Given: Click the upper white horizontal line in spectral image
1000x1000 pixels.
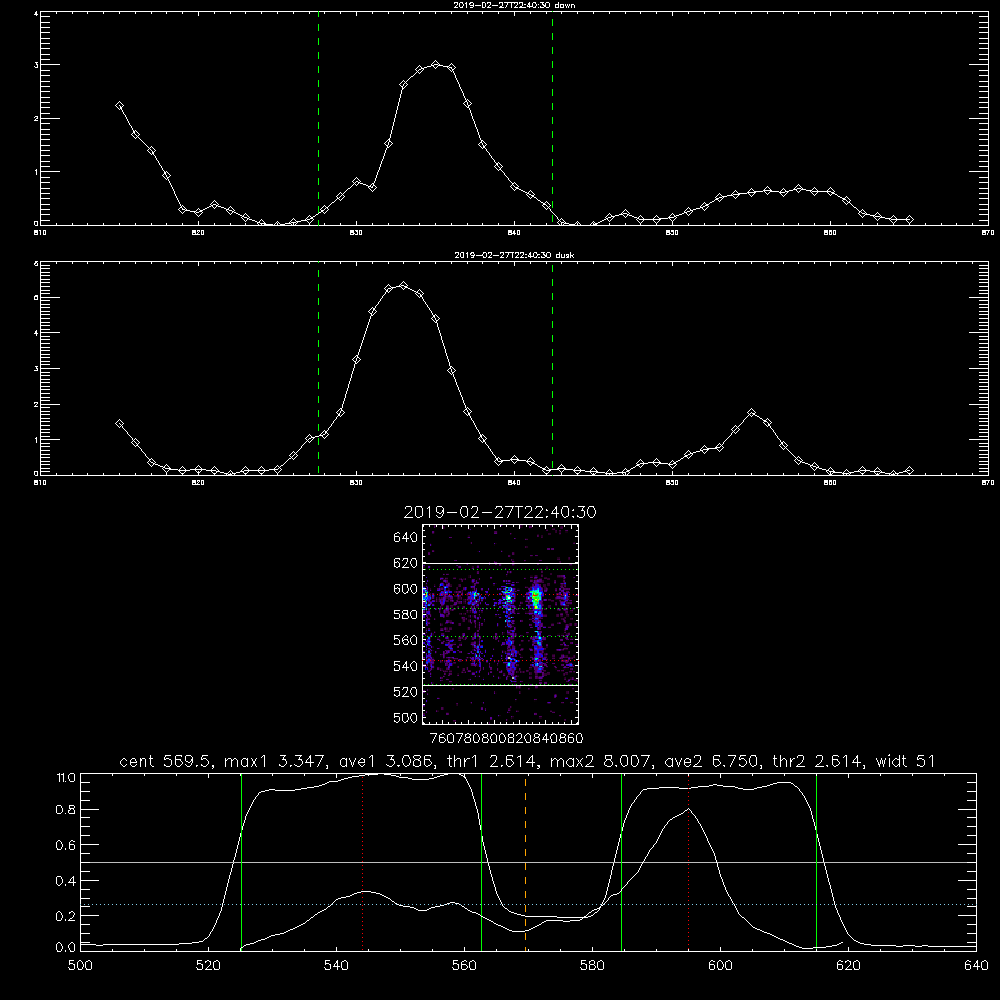Looking at the screenshot, I should 501,563.
